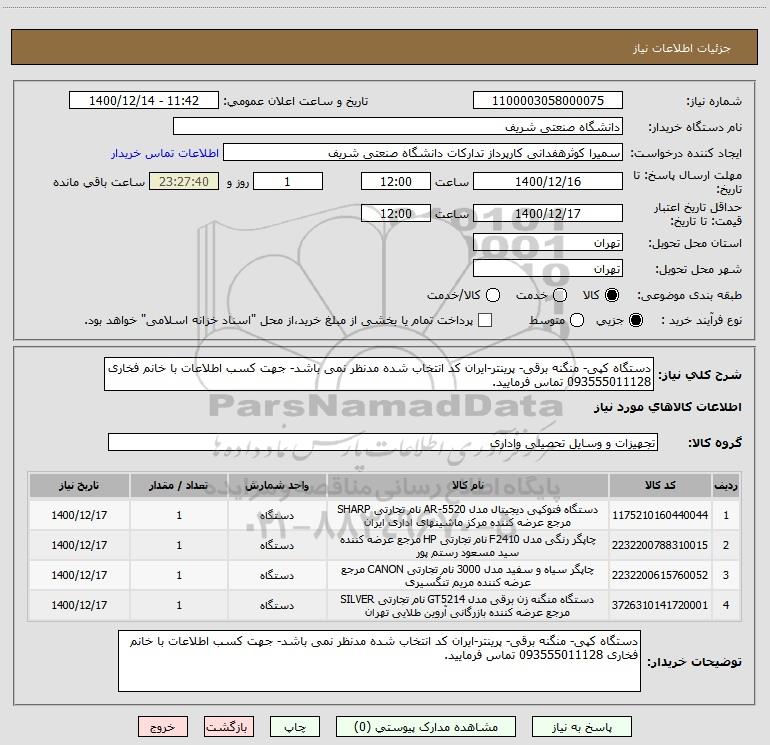Click مشاهده مدارک پیوستی (0) button
770x745 pixels.
(426, 727)
